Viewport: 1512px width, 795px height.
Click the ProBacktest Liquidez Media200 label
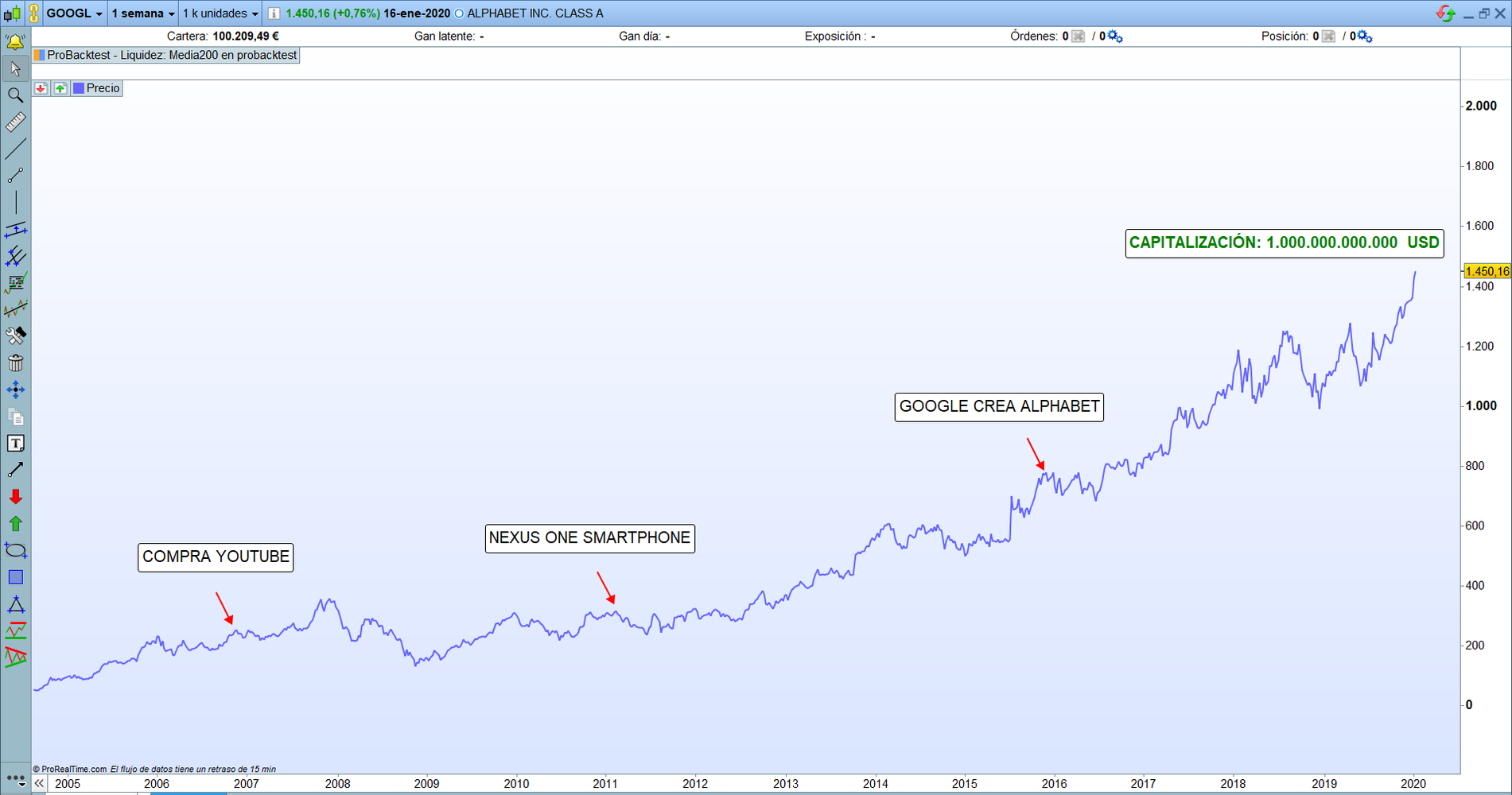click(x=172, y=55)
